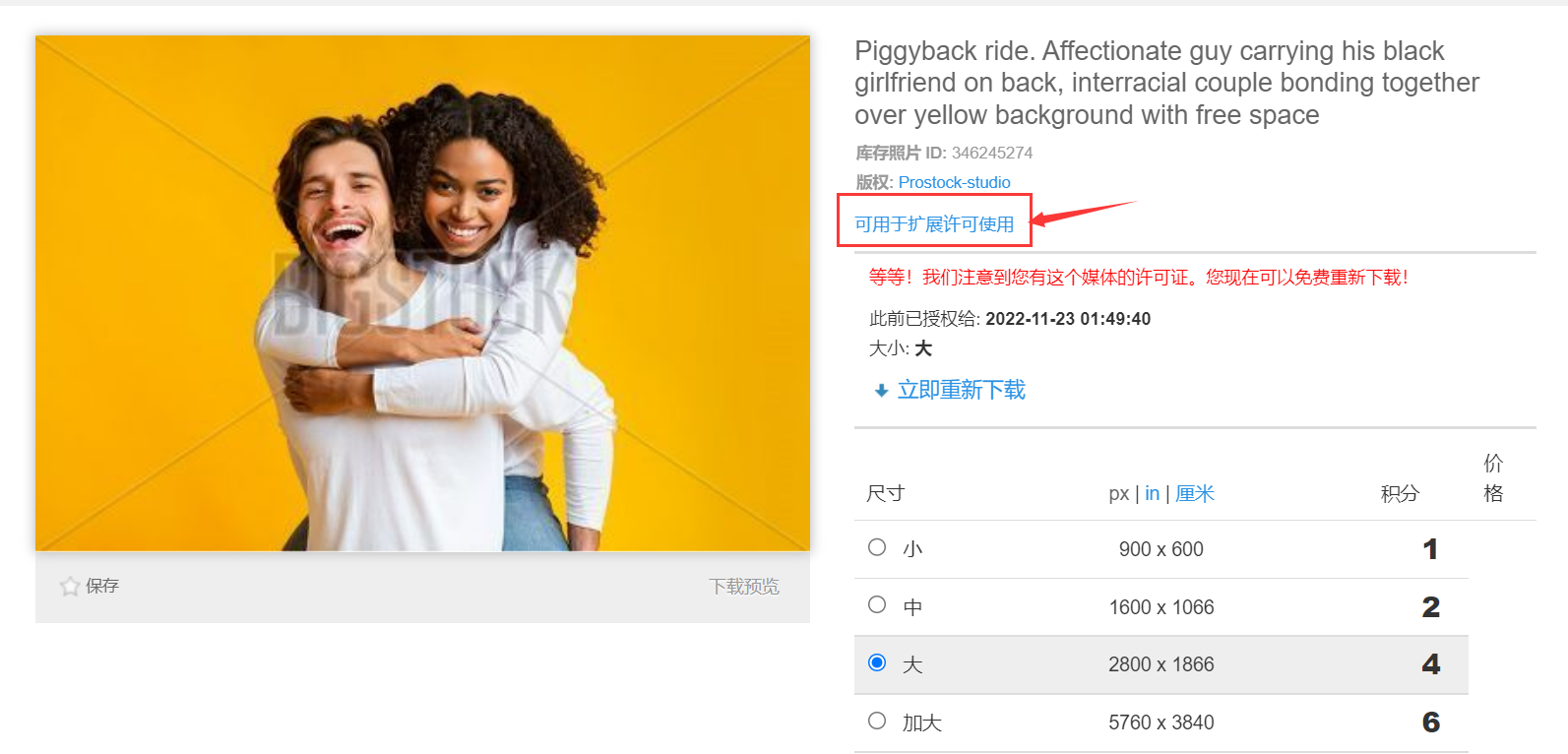This screenshot has width=1568, height=754.
Task: Click the 库存照片 ID number 346245274
Action: click(992, 153)
